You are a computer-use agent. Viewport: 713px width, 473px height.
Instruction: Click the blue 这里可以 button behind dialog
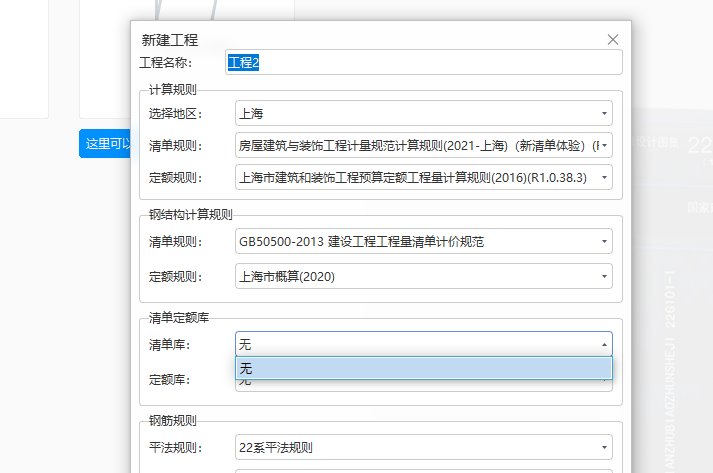tap(105, 144)
